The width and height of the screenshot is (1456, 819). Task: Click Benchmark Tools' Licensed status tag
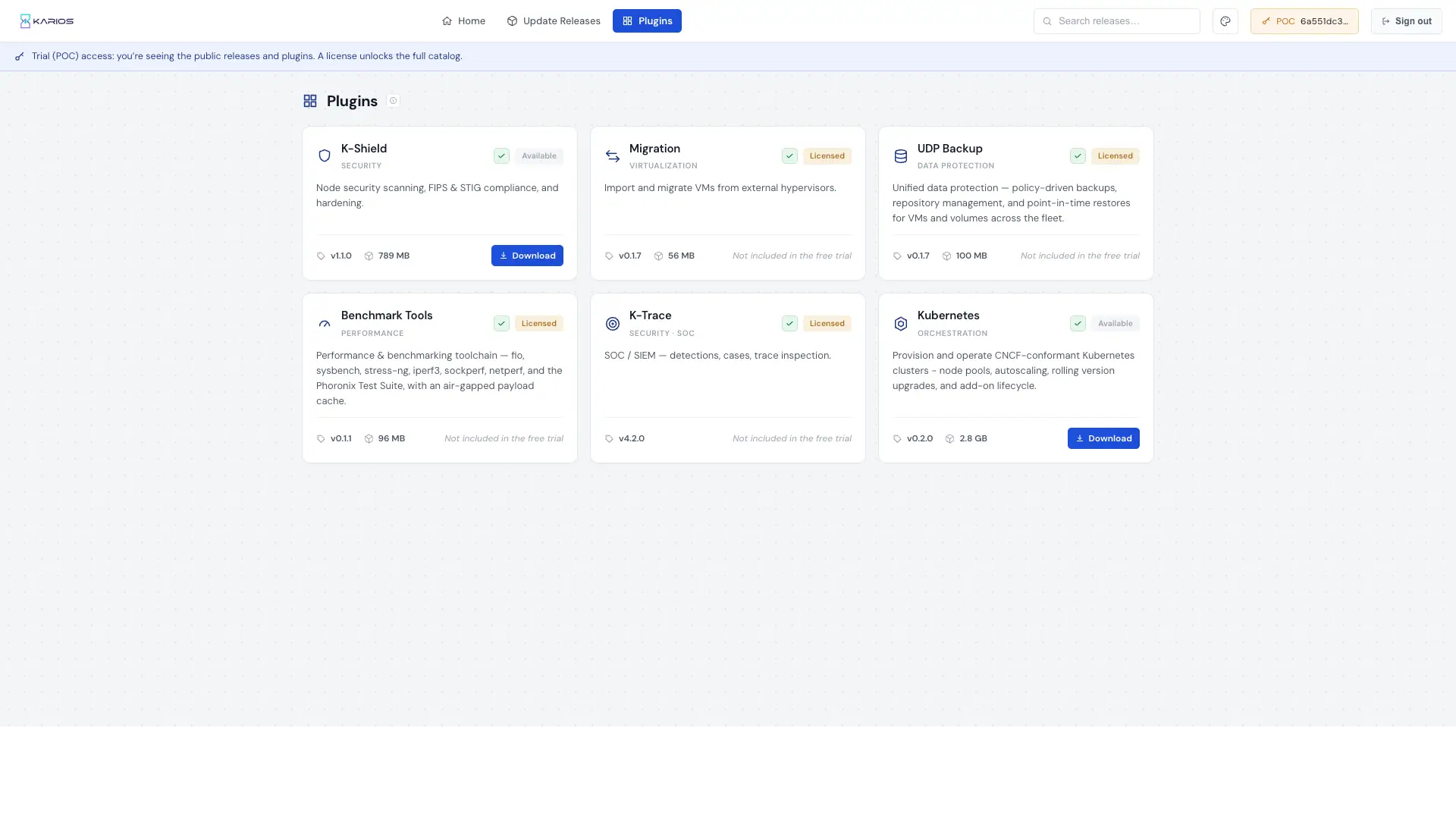[x=539, y=324]
